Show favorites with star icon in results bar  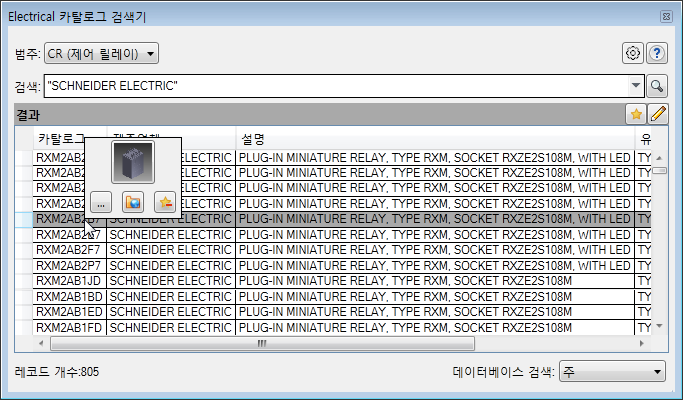click(x=636, y=115)
